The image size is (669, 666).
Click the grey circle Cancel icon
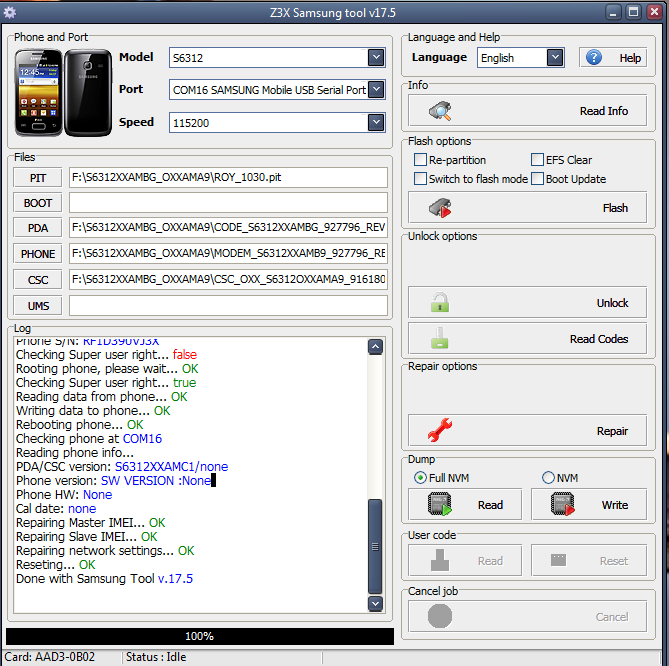click(440, 616)
